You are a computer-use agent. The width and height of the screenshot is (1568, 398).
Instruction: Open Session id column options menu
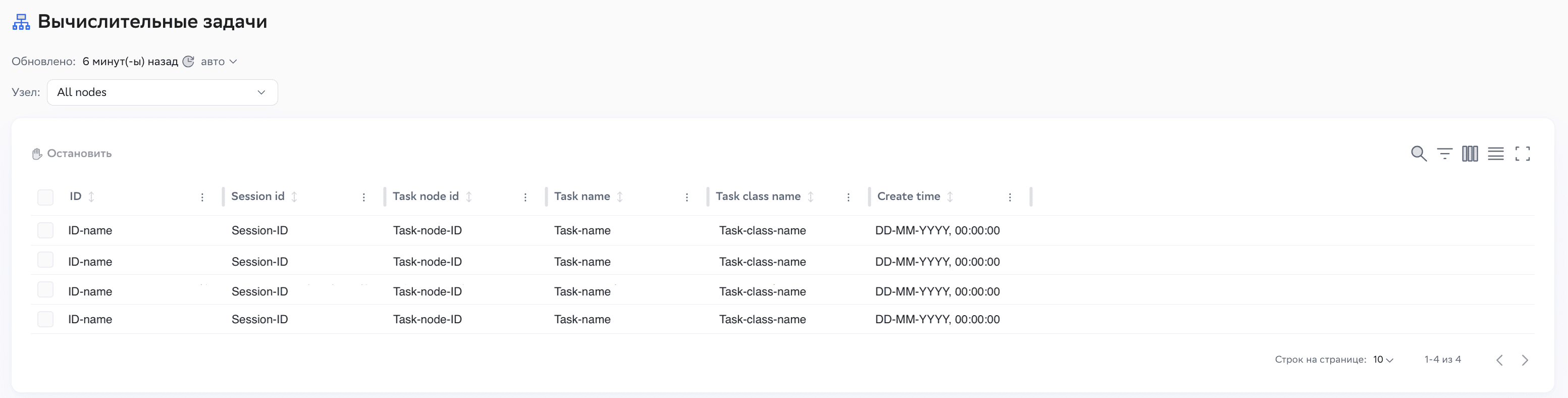(363, 197)
